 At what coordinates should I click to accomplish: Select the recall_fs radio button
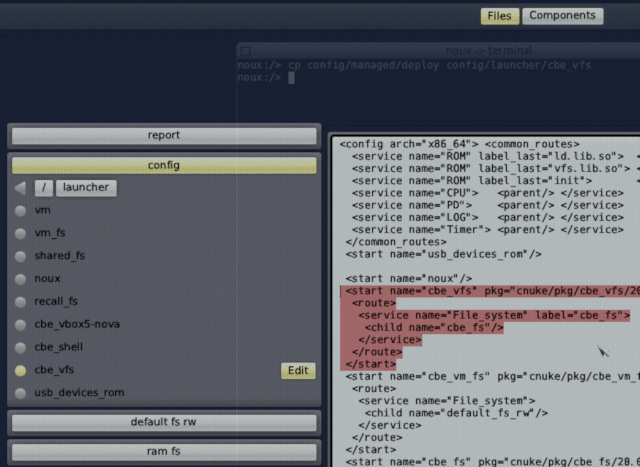coord(20,302)
